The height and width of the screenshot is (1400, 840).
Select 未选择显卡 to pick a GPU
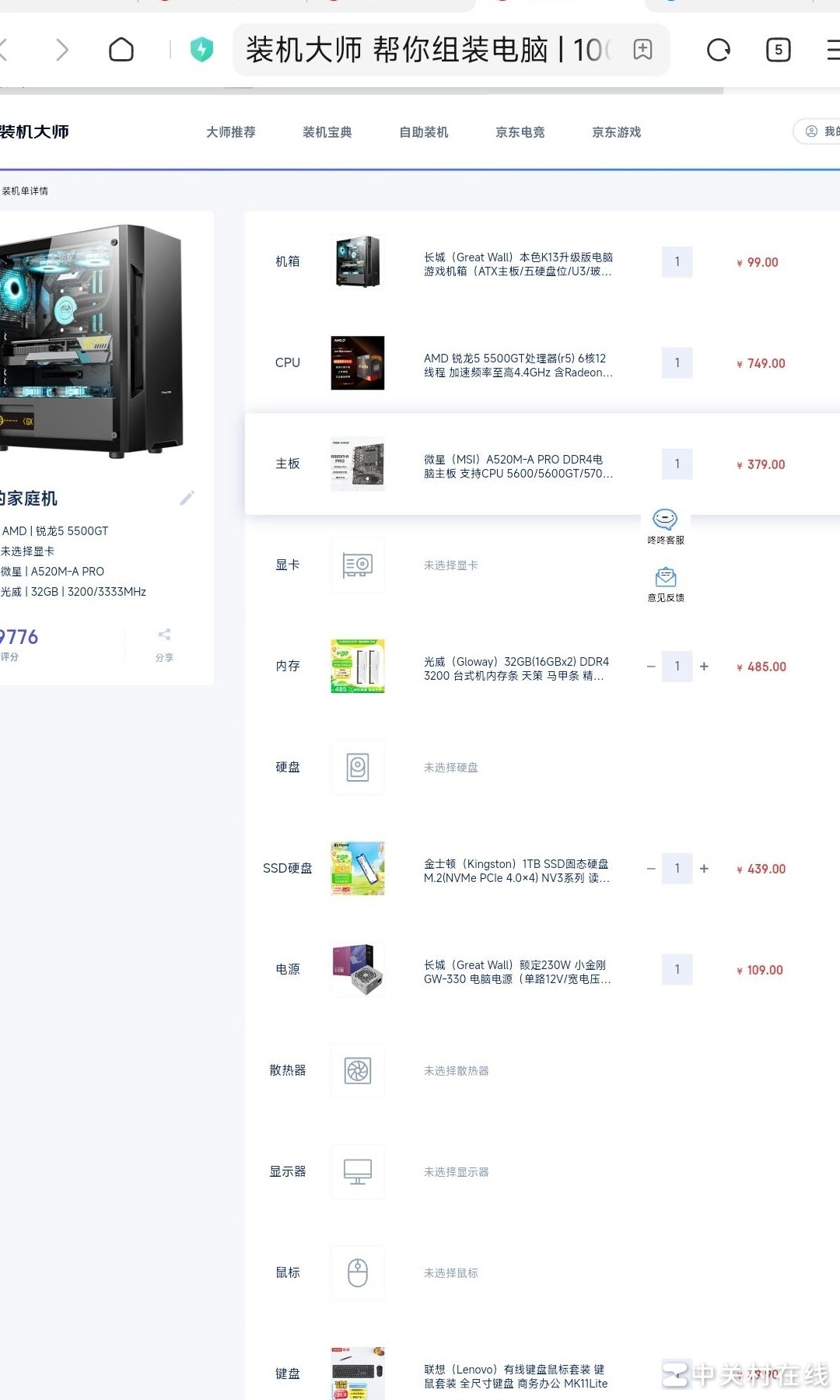pyautogui.click(x=451, y=565)
